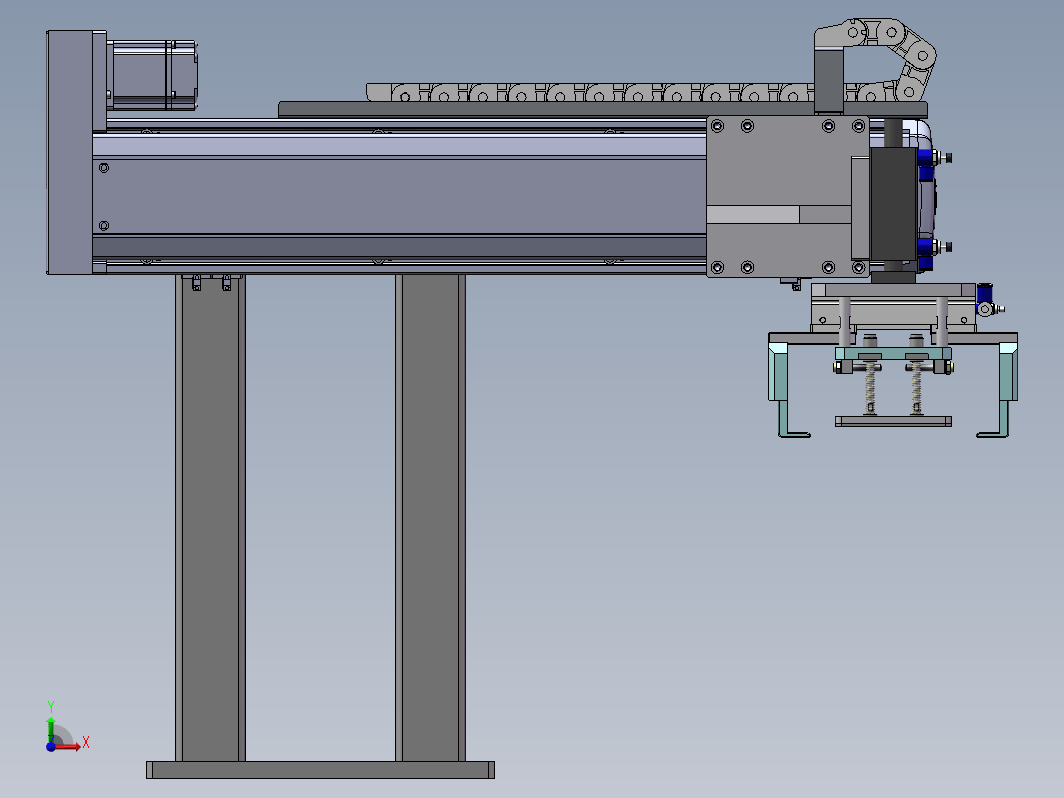Screen dimensions: 1064x798
Task: Click the red X axis arrow of the triad
Action: pos(69,746)
